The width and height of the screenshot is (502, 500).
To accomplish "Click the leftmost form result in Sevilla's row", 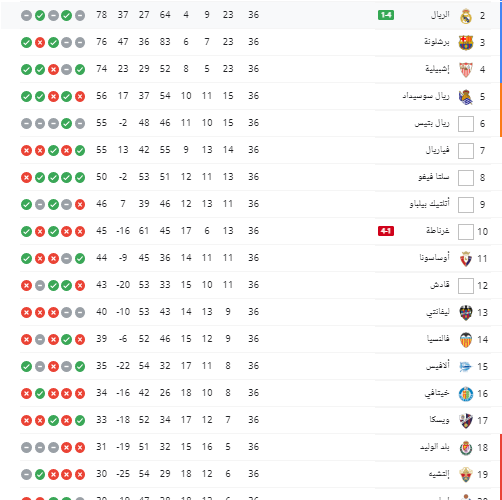I will (26, 70).
